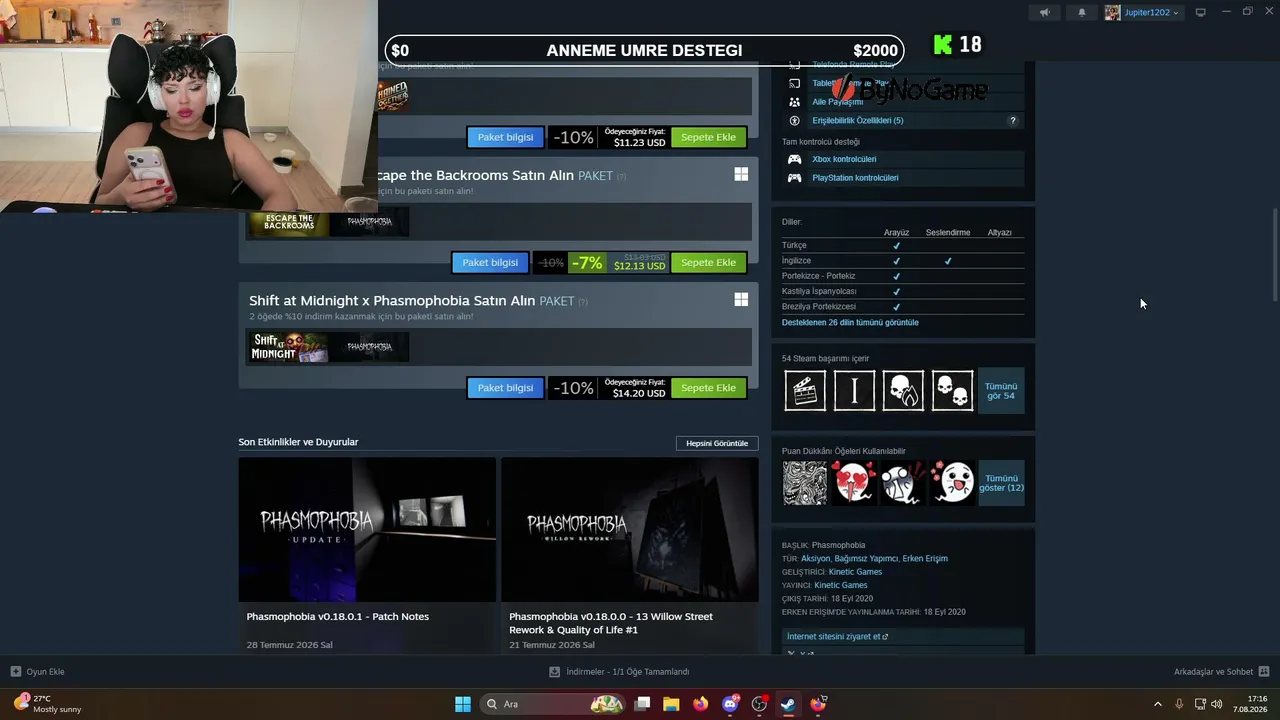Switch to Steam in the taskbar

[x=788, y=704]
